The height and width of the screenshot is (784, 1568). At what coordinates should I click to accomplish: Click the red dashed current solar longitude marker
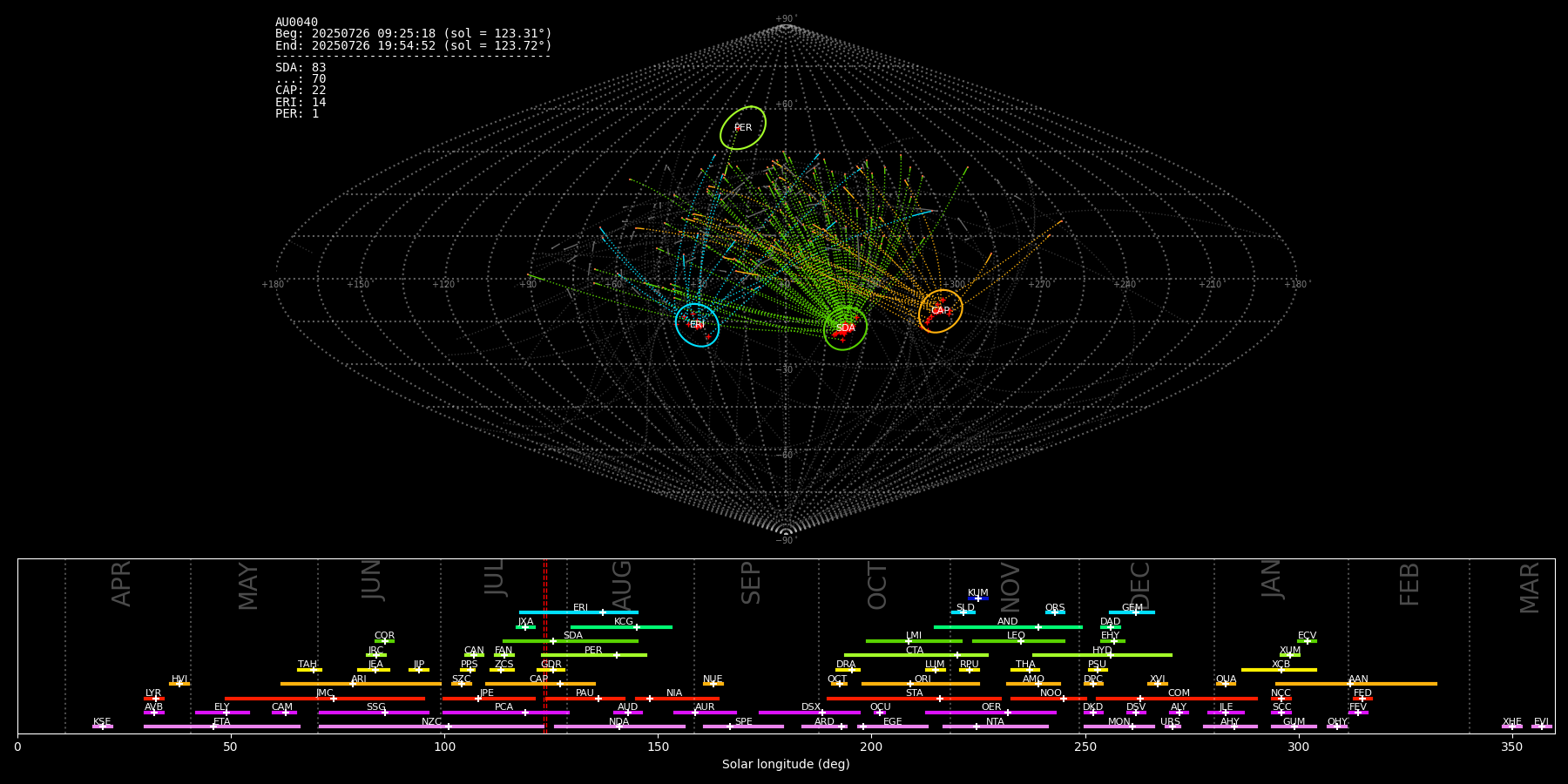click(x=545, y=645)
